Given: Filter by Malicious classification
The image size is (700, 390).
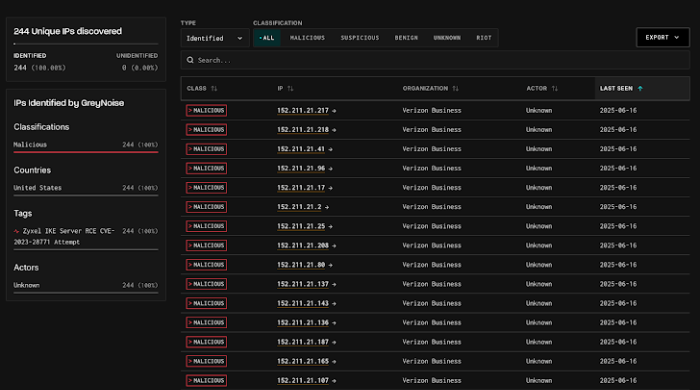Looking at the screenshot, I should 307,38.
